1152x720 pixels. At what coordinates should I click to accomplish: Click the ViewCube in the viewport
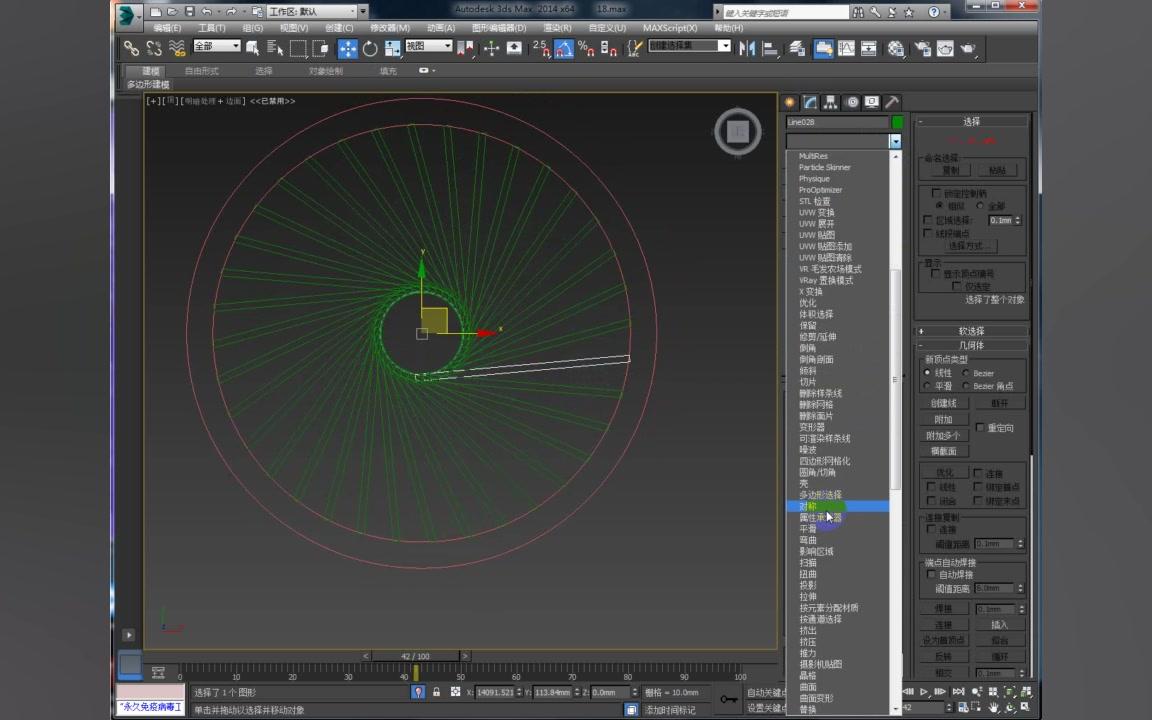(738, 131)
